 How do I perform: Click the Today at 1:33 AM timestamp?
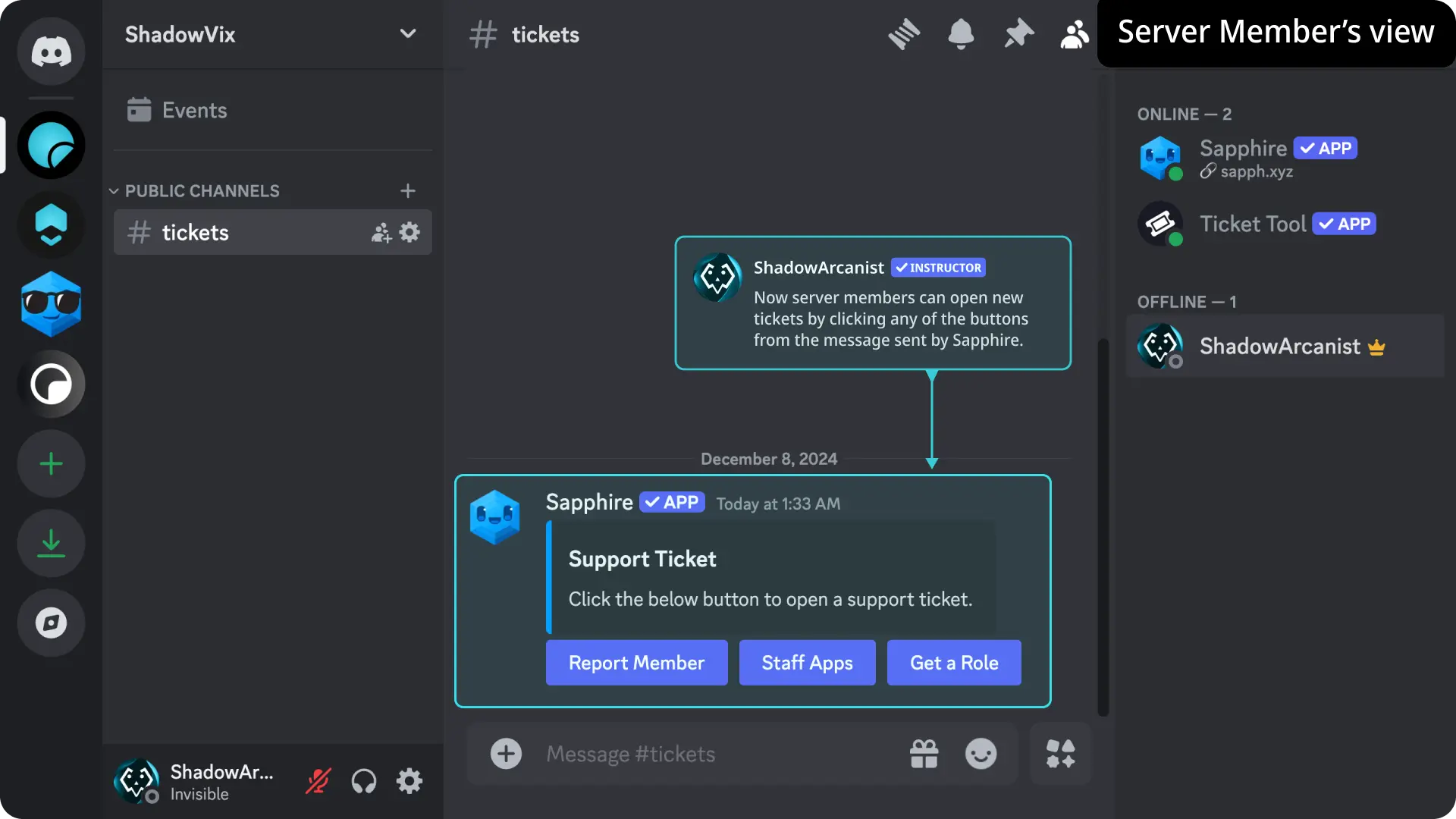click(778, 504)
